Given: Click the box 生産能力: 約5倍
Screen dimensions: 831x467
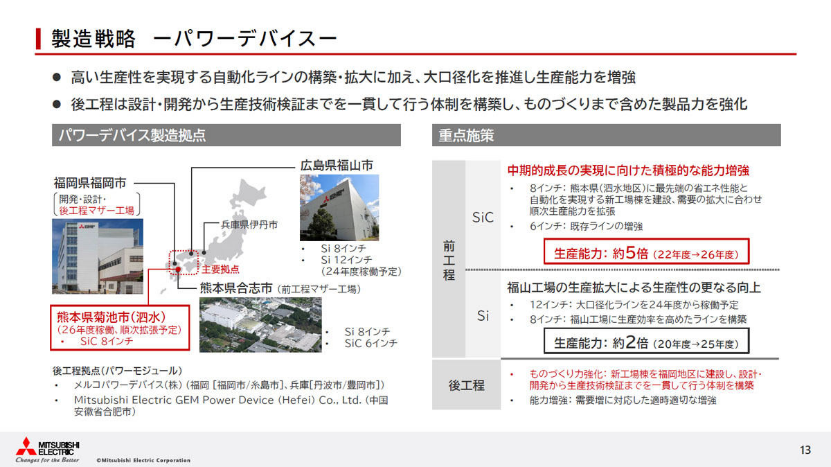Looking at the screenshot, I should pyautogui.click(x=646, y=251).
